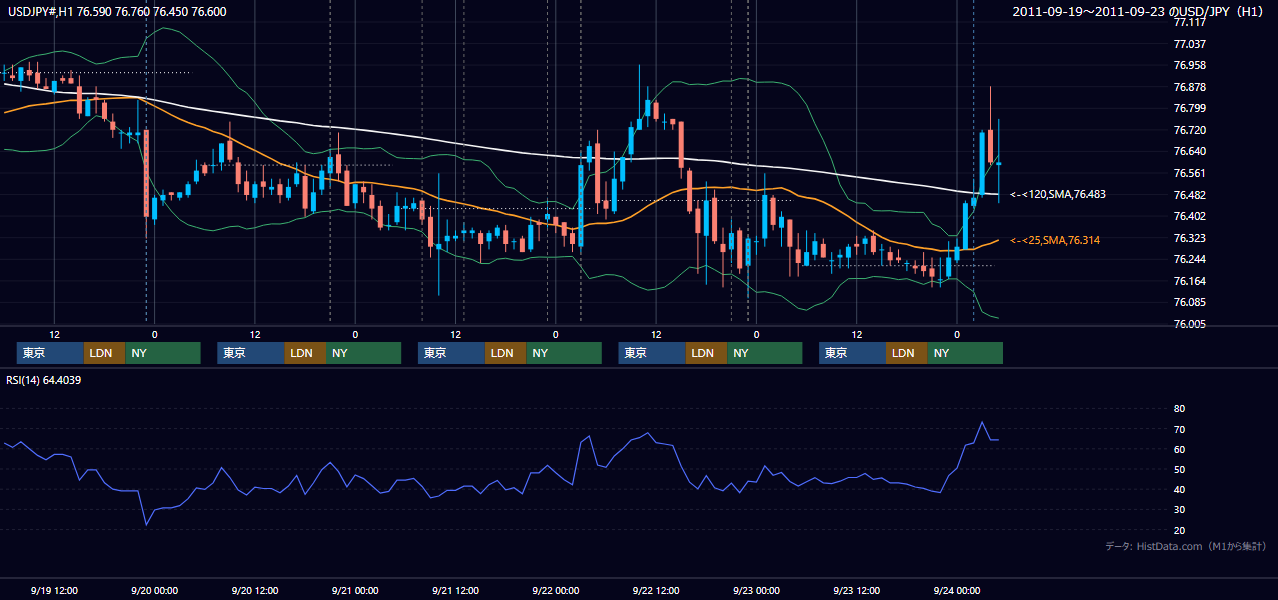
Task: Click RSI scale value 30
Action: click(x=1179, y=510)
